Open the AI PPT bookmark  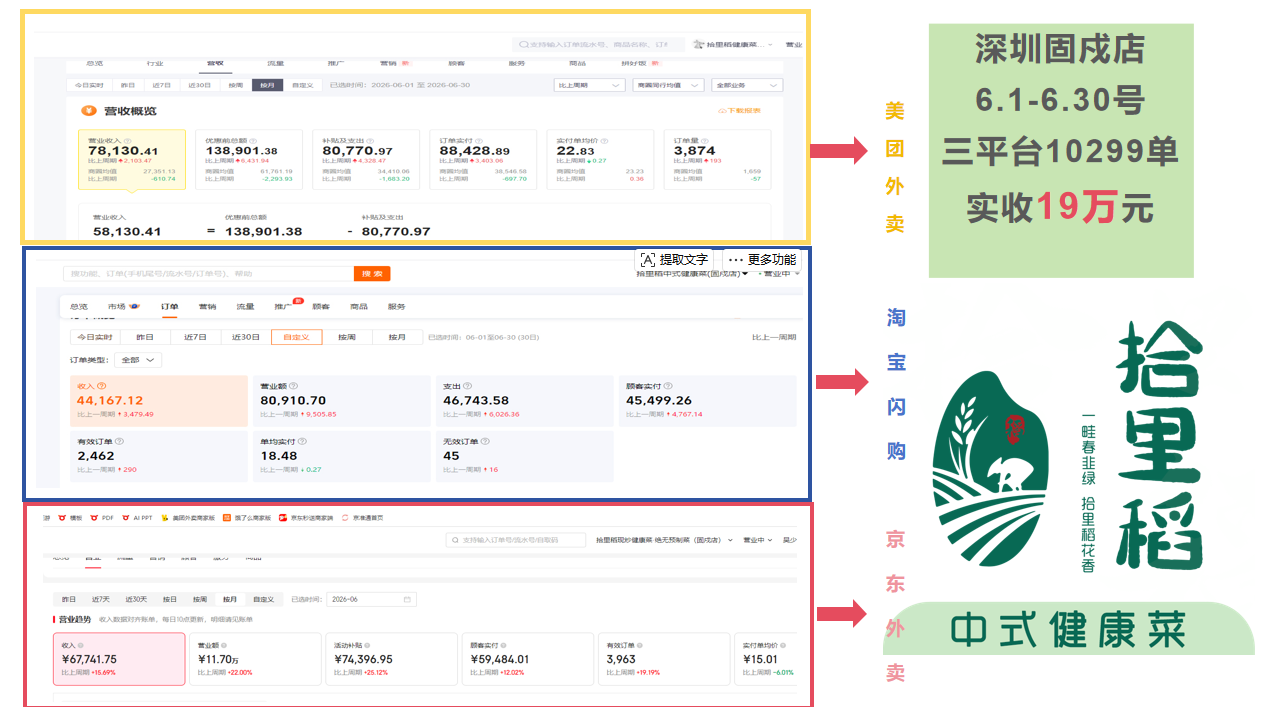click(x=136, y=518)
